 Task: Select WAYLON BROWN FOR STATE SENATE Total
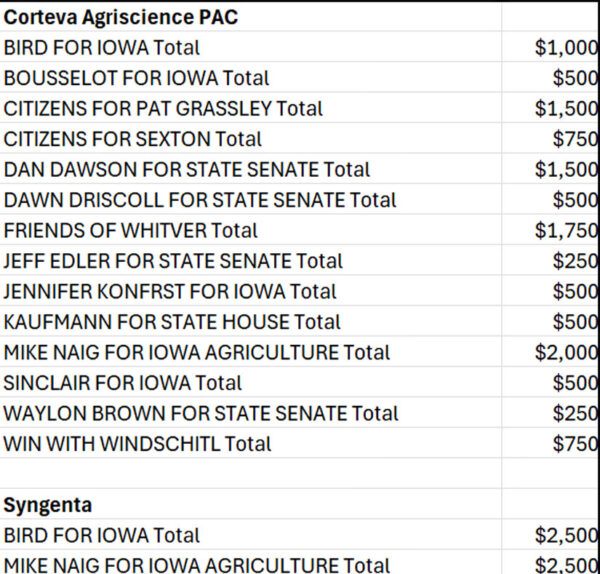click(x=201, y=414)
